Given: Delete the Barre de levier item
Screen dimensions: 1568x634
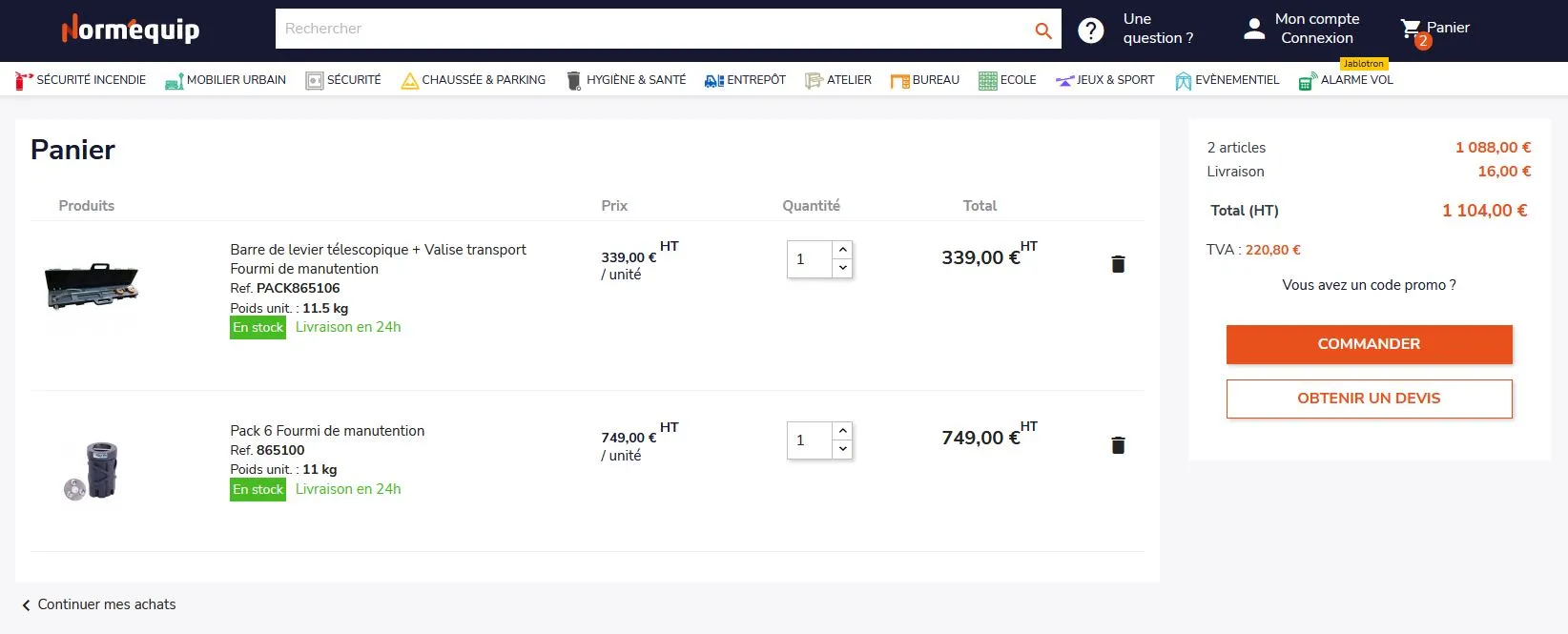Looking at the screenshot, I should coord(1118,264).
